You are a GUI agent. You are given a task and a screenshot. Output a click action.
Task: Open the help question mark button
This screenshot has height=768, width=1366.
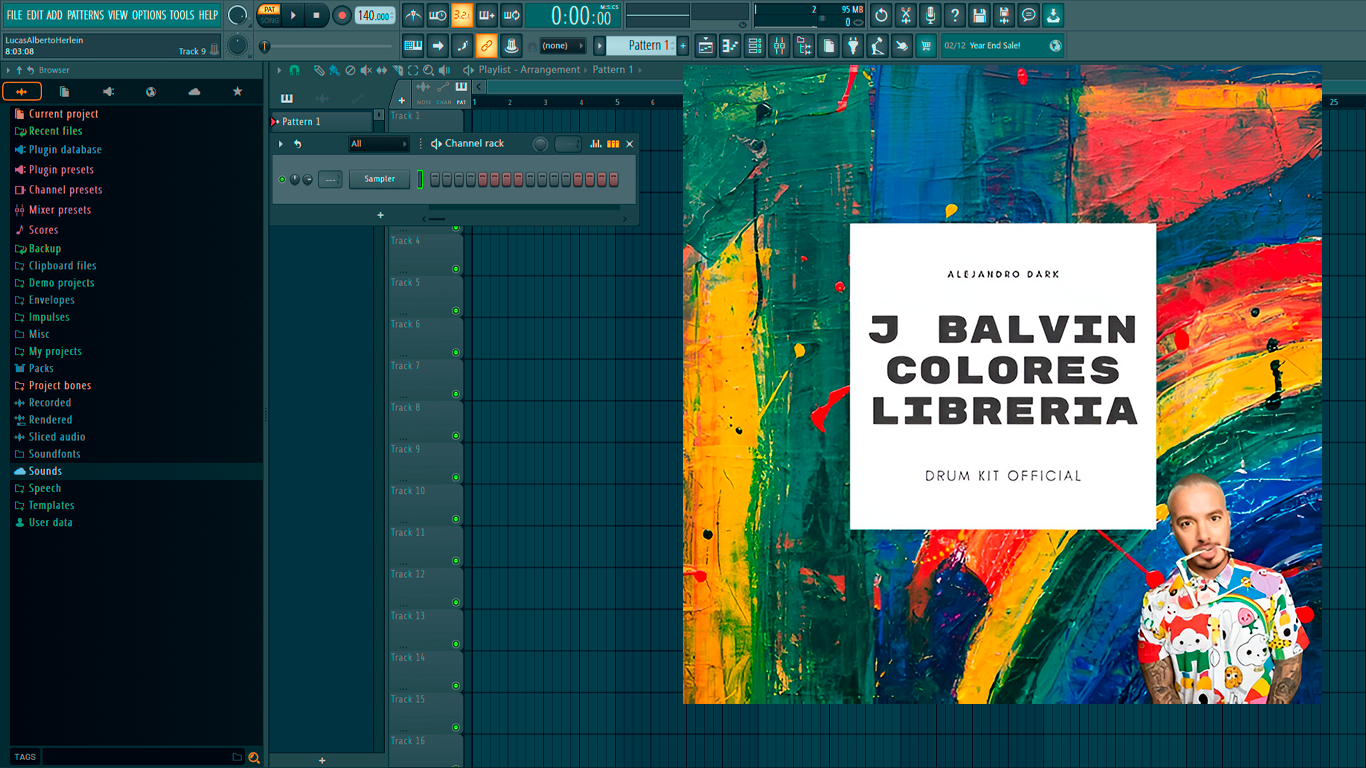pos(955,15)
